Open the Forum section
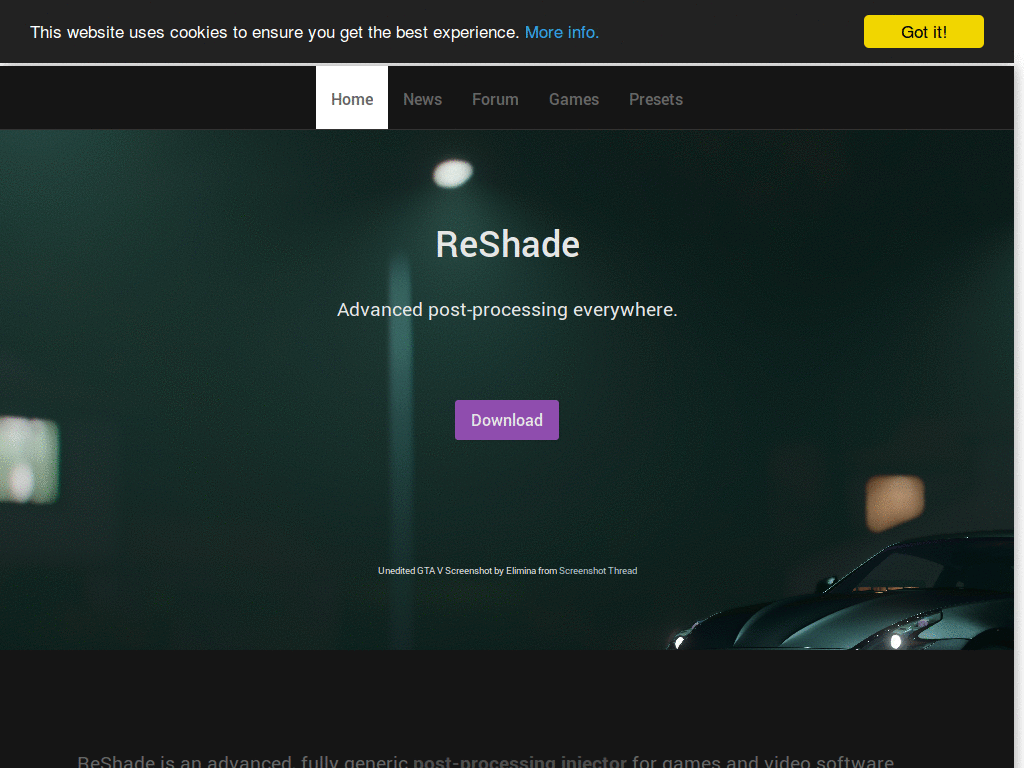Image resolution: width=1024 pixels, height=768 pixels. click(x=495, y=99)
